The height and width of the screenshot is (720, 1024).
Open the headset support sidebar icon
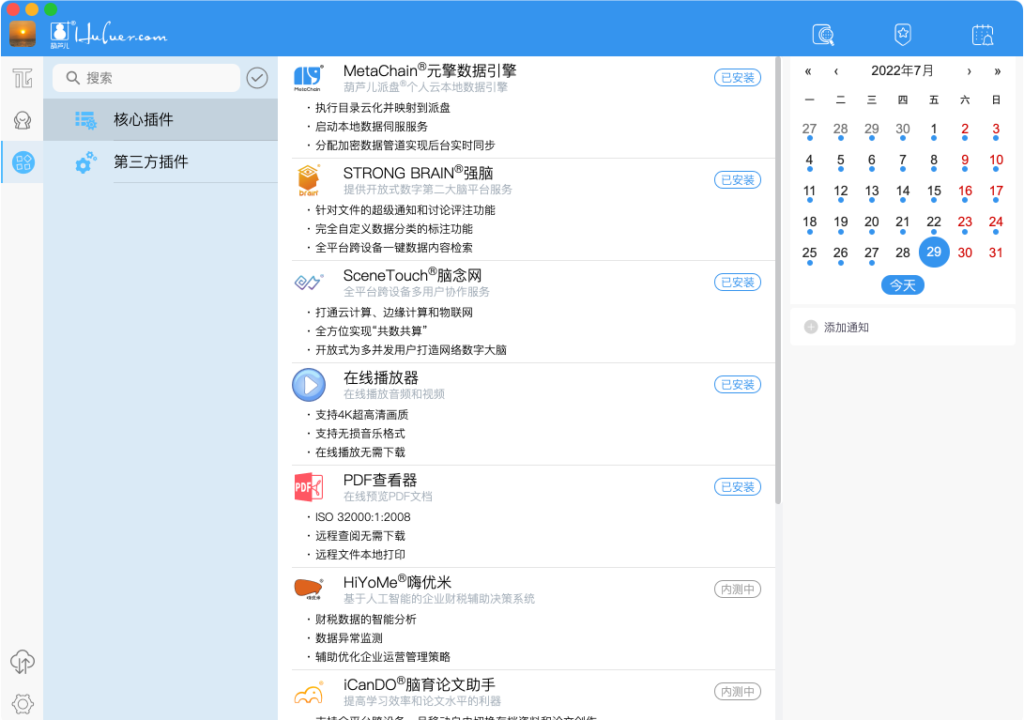(x=22, y=120)
